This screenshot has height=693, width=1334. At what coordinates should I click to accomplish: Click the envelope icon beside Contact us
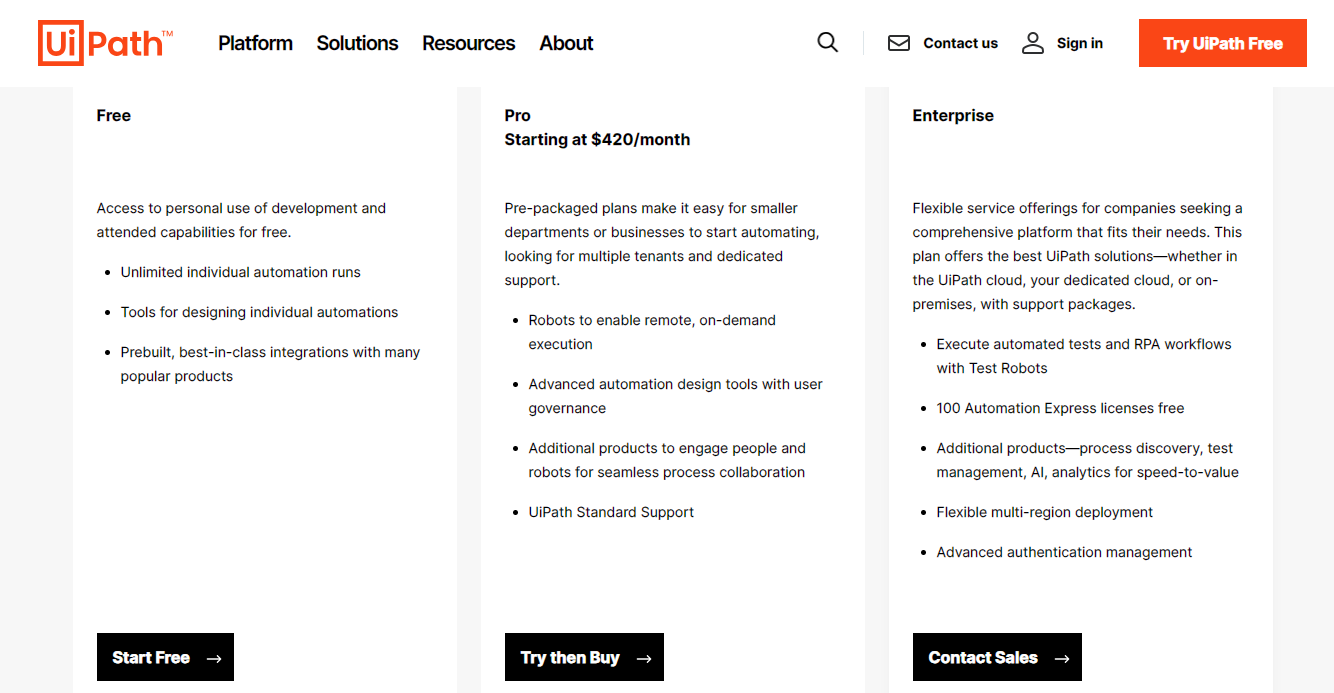coord(899,43)
